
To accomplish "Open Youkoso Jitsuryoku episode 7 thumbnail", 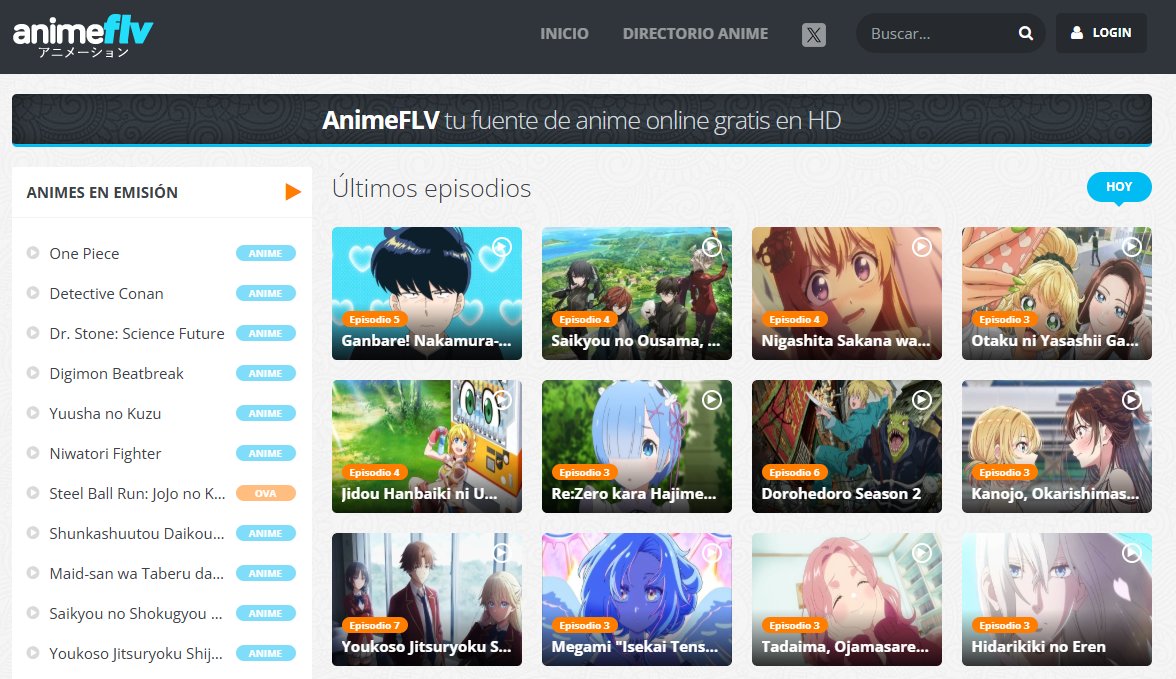I will coord(427,599).
